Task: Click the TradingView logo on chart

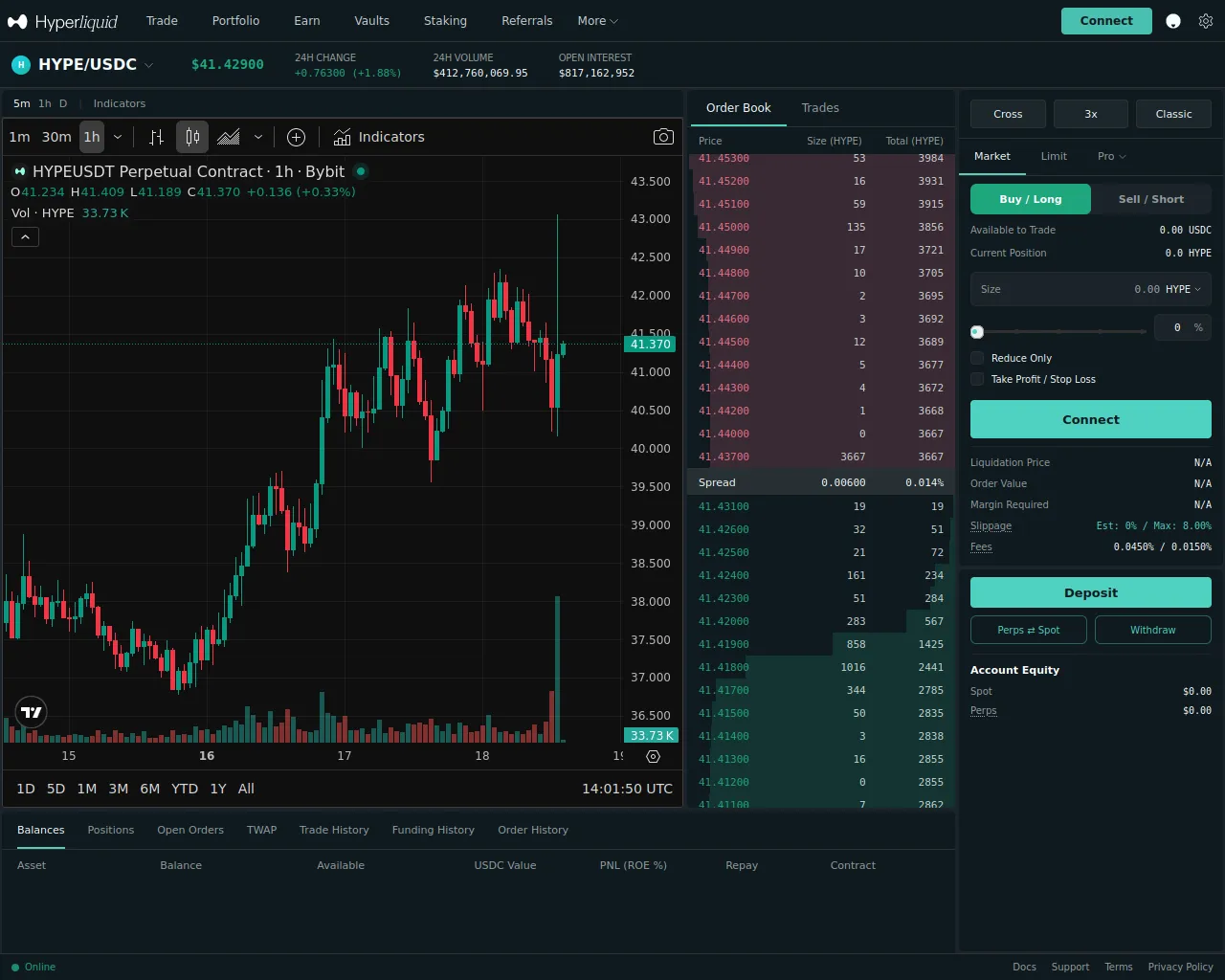Action: point(32,712)
